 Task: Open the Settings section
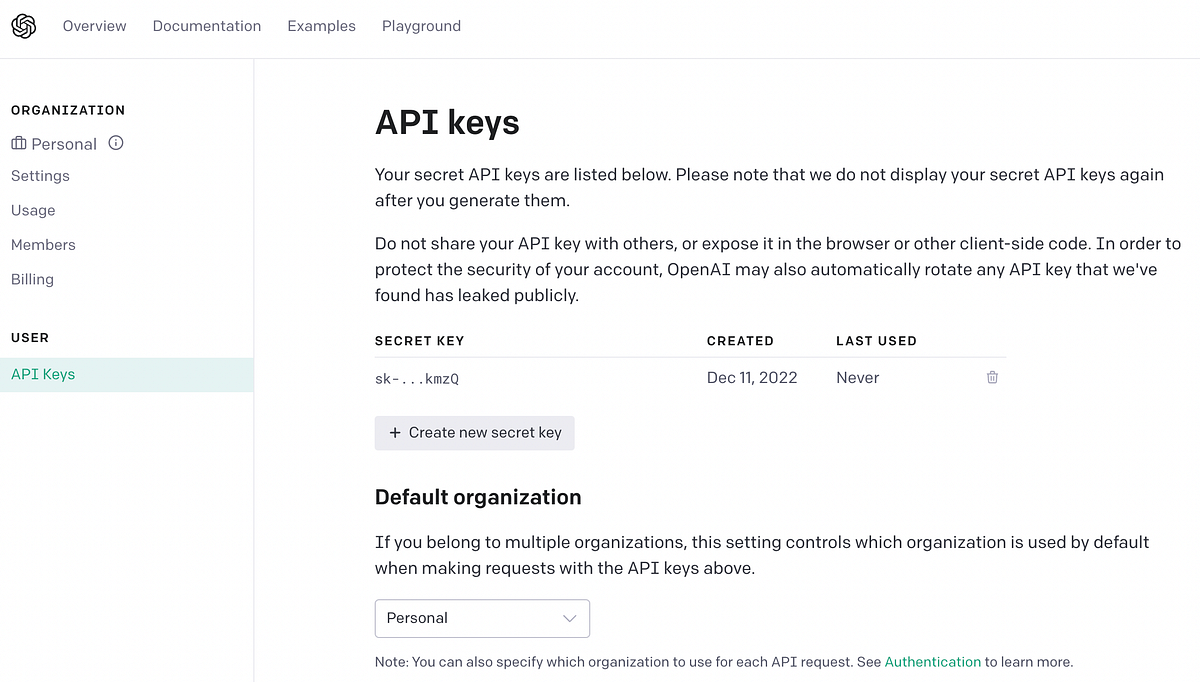click(40, 176)
